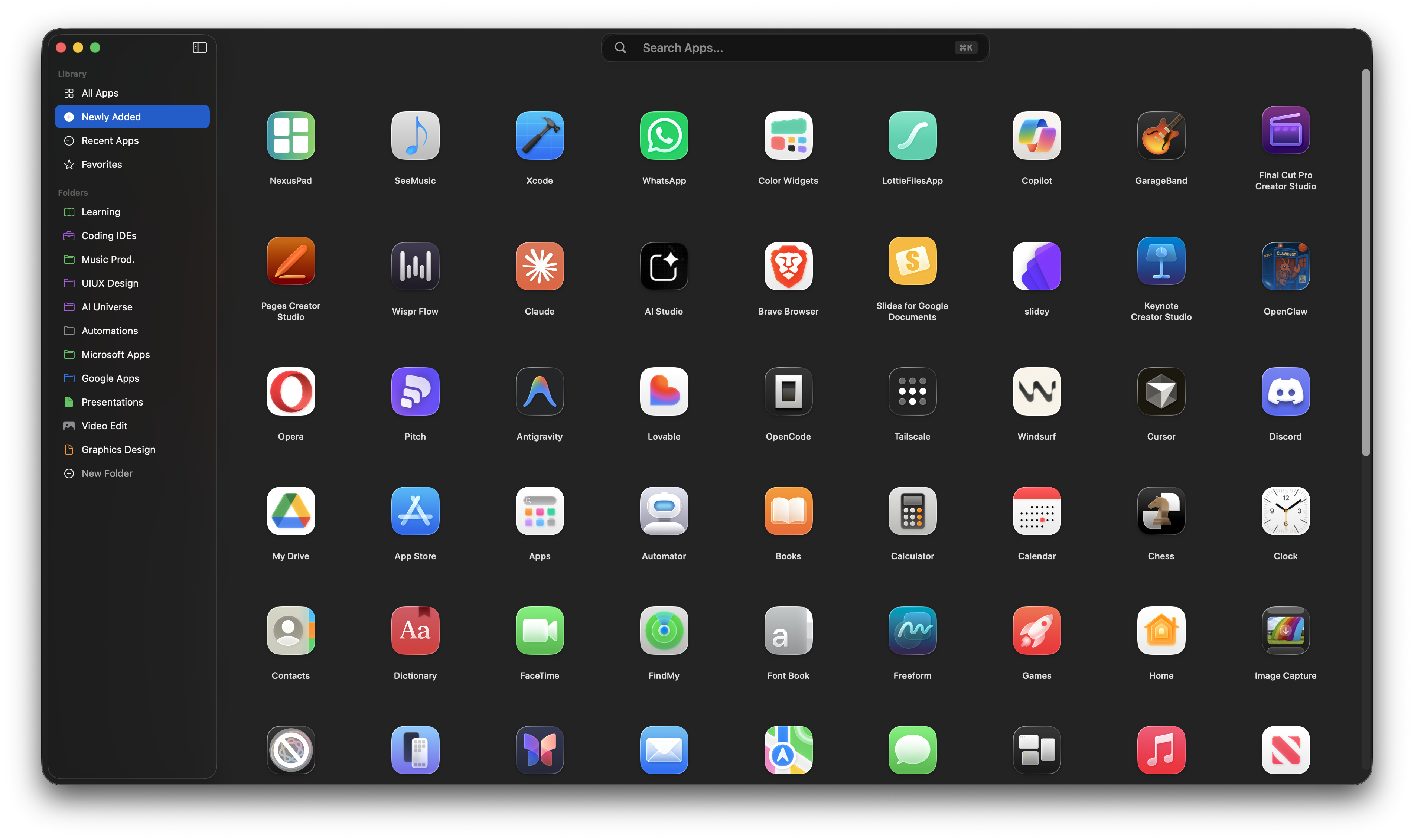This screenshot has width=1414, height=840.
Task: Launch Windsurf
Action: click(1036, 391)
